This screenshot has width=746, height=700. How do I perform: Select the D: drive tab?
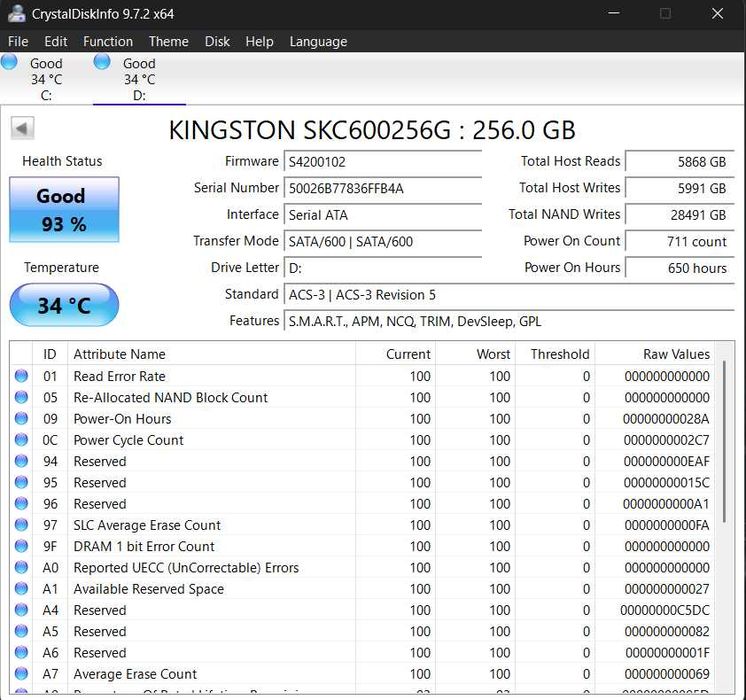tap(139, 79)
